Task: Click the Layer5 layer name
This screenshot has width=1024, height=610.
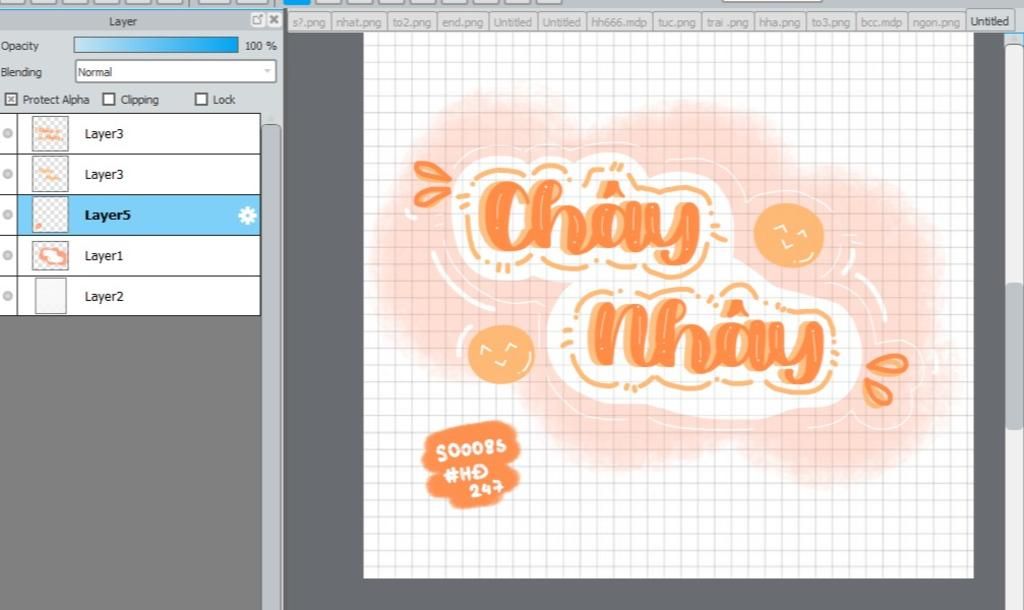Action: click(x=108, y=216)
